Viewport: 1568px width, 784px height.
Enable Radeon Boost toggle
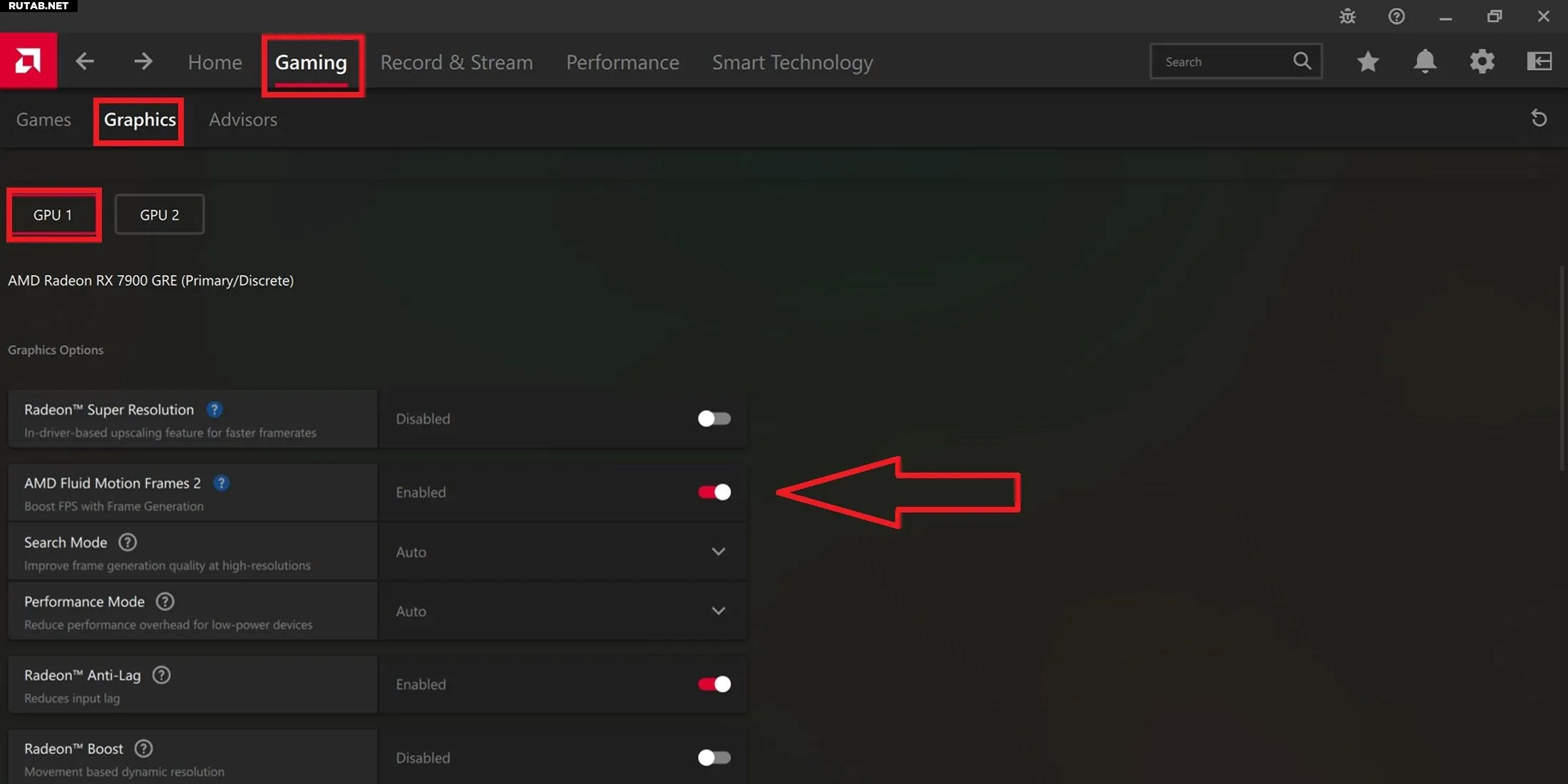(714, 758)
